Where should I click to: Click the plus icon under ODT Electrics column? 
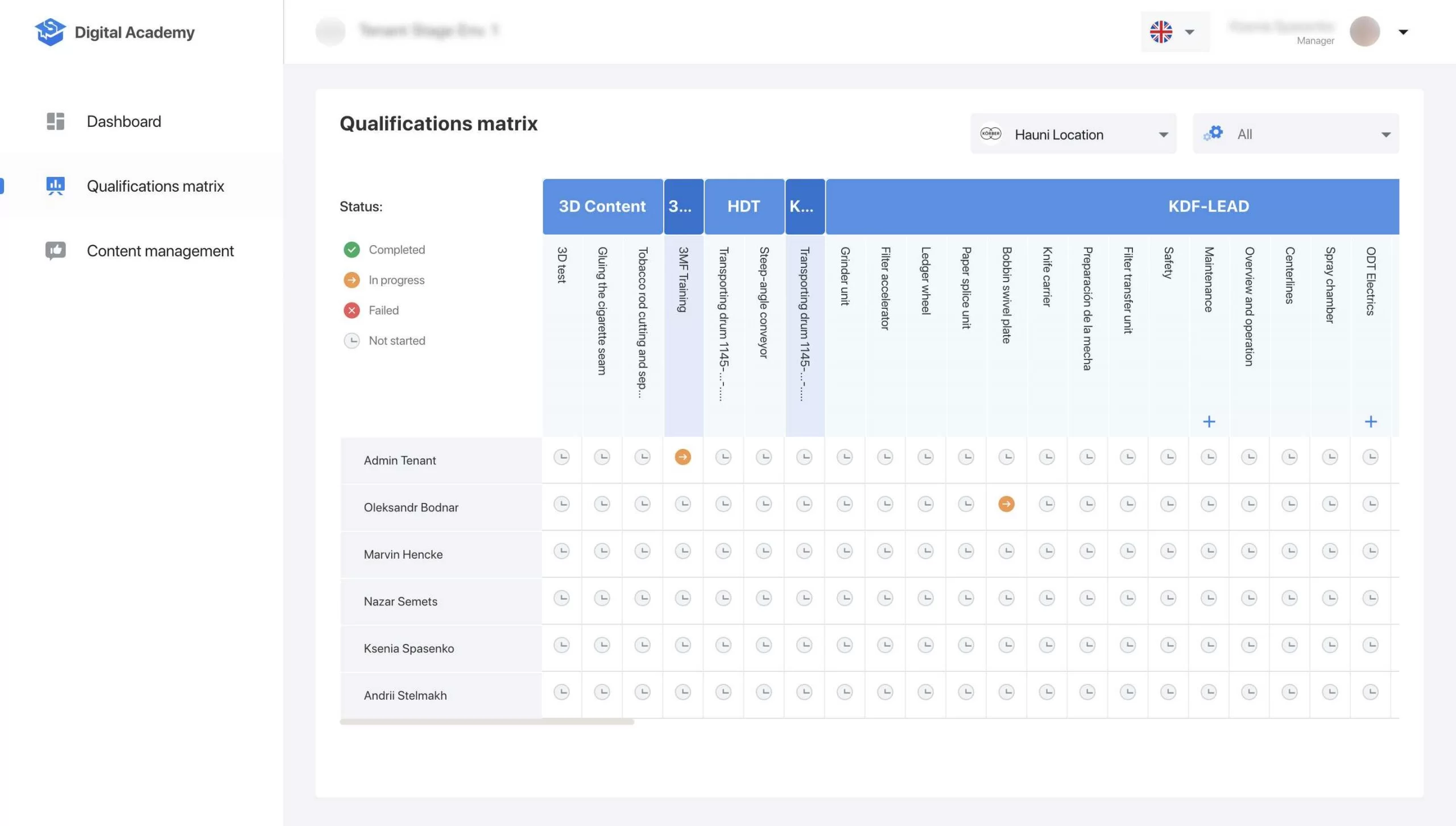[x=1371, y=422]
